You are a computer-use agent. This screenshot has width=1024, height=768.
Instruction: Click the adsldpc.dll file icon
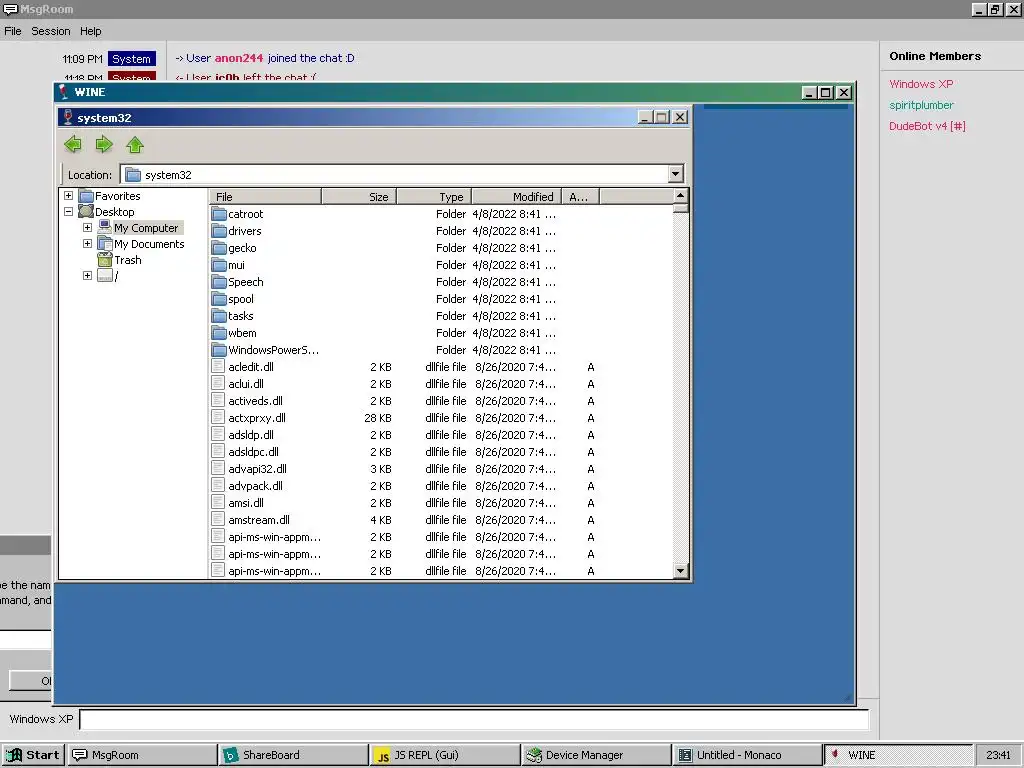tap(218, 451)
